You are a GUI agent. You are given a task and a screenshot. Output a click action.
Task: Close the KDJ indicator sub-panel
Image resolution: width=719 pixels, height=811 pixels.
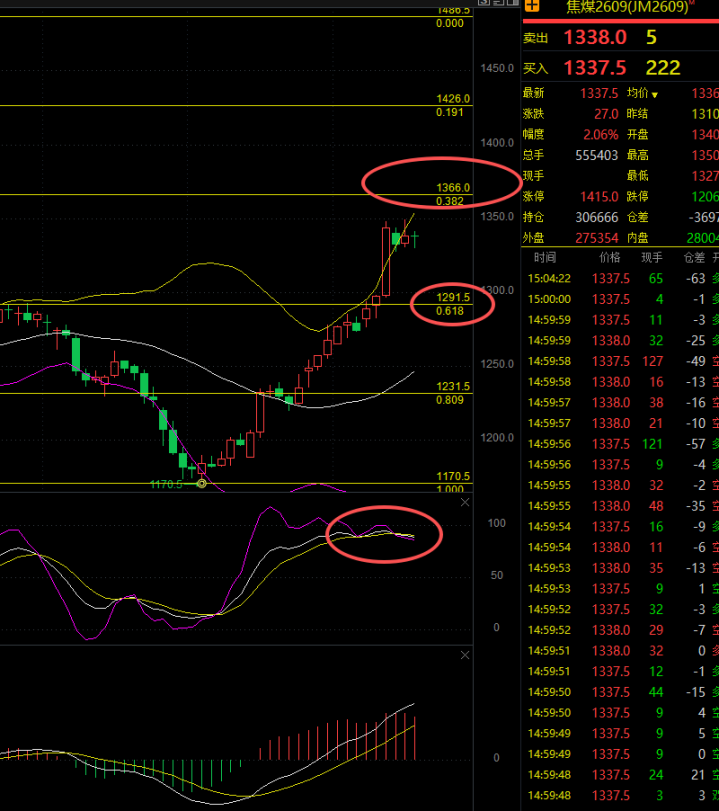point(465,502)
